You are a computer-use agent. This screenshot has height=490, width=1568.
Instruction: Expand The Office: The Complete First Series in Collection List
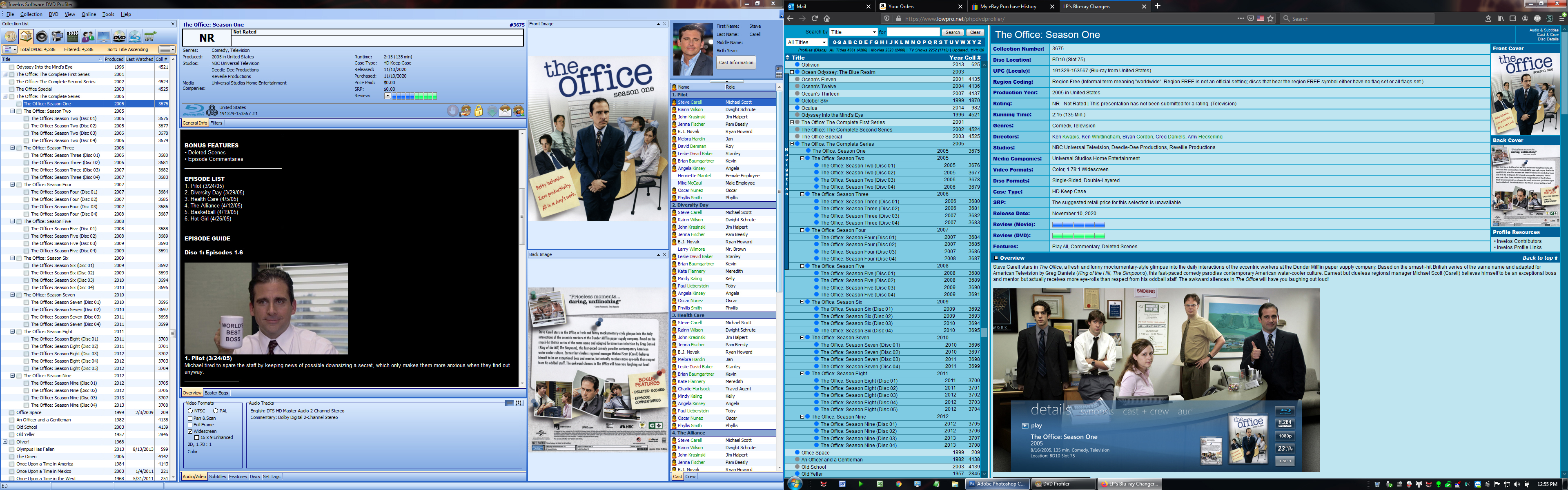pos(5,74)
